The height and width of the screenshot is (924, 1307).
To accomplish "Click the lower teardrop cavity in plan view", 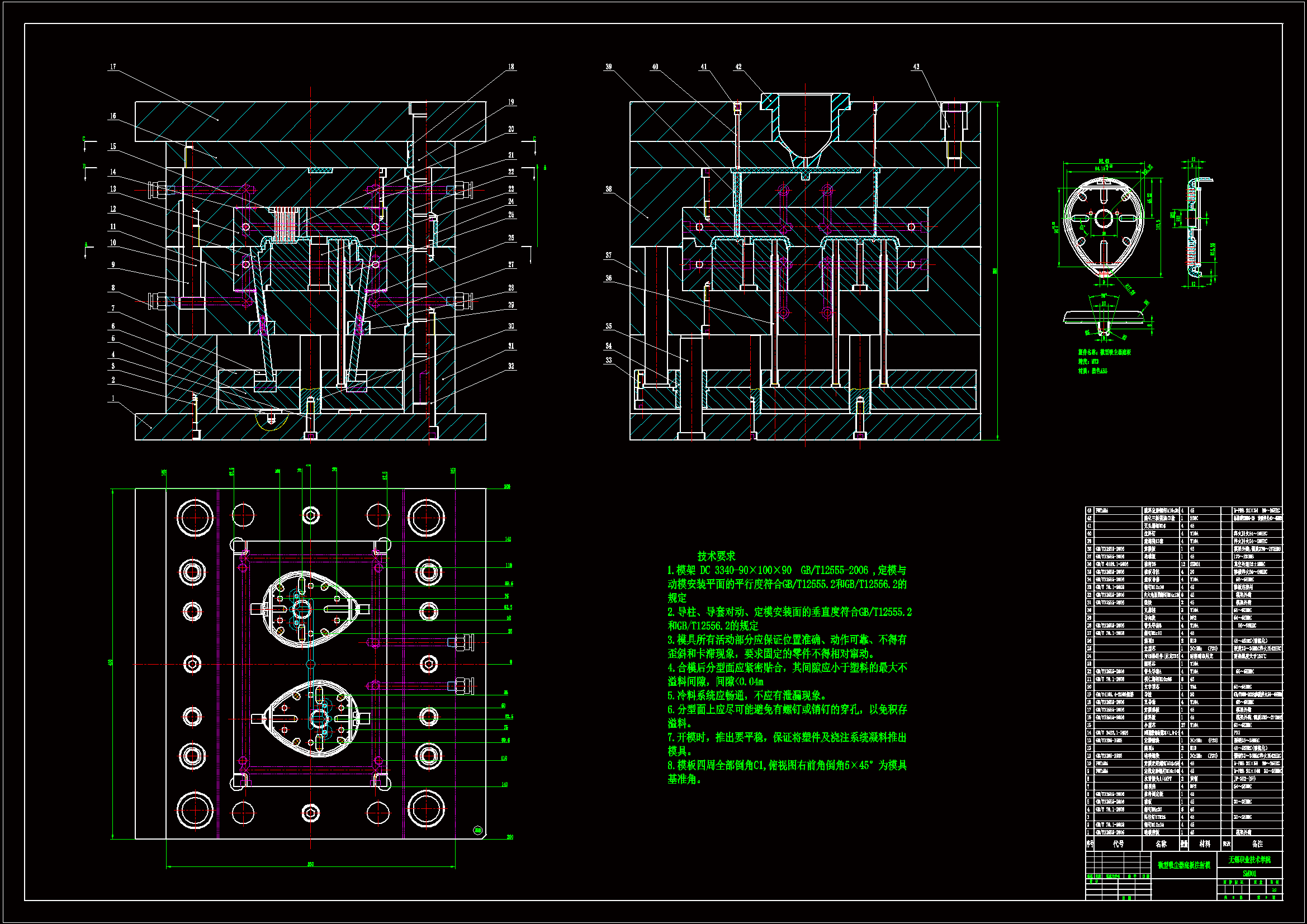I will (312, 718).
